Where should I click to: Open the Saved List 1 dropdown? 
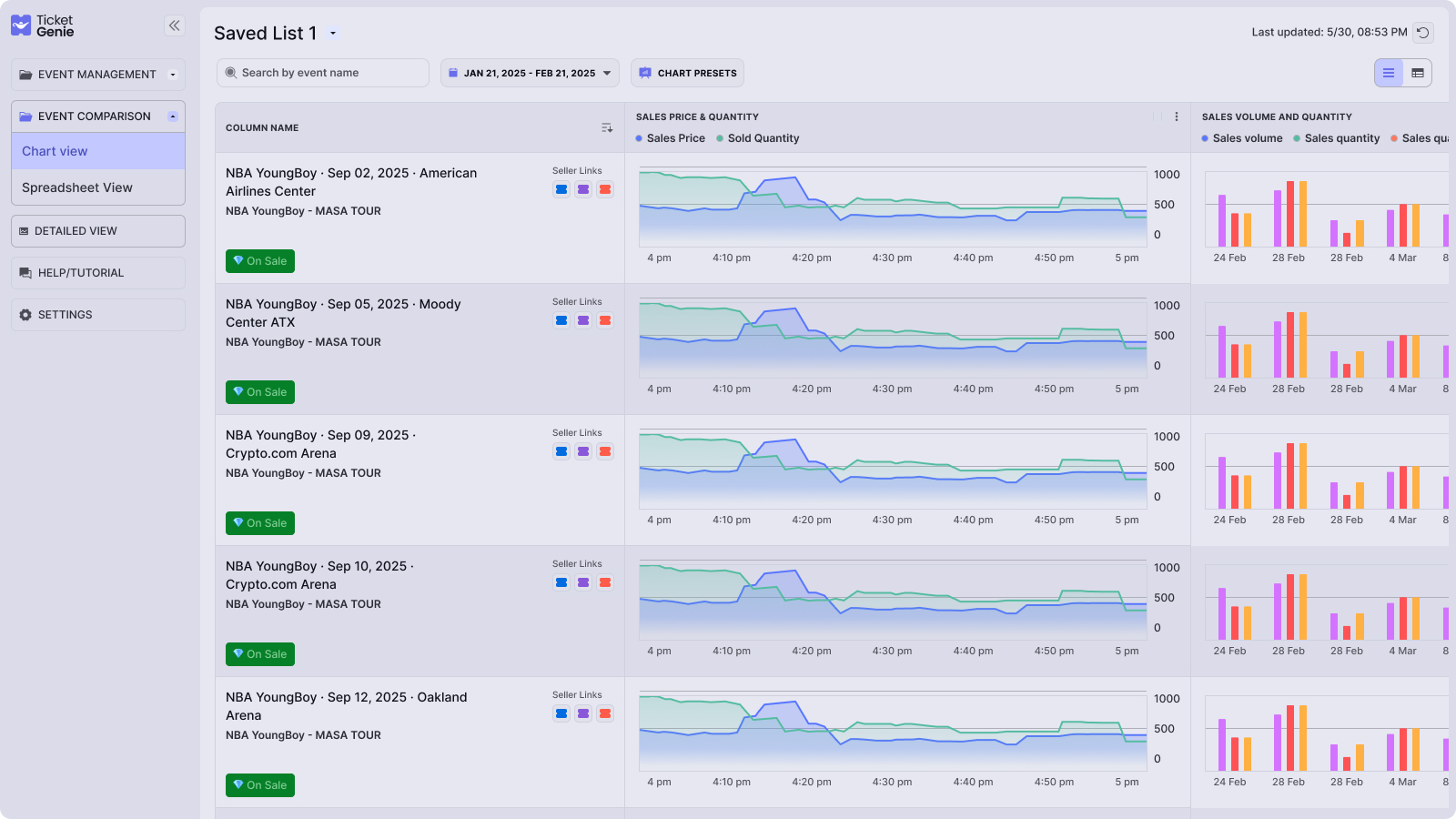333,33
